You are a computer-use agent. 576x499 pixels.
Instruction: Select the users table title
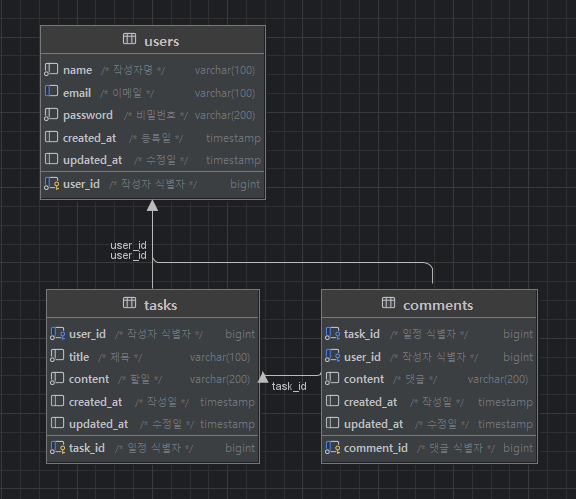[x=162, y=42]
